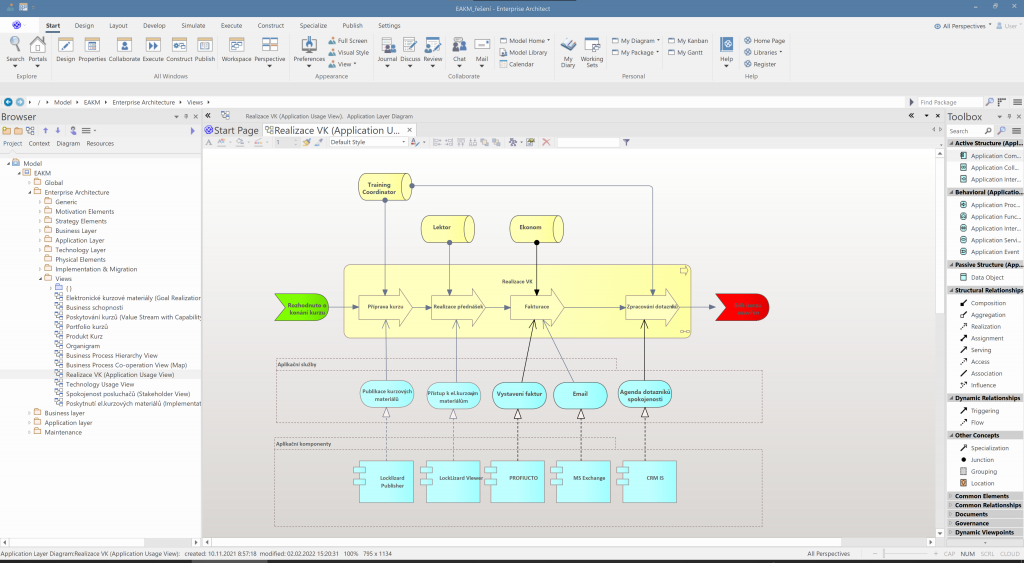Click Views in the breadcrumb path

195,102
